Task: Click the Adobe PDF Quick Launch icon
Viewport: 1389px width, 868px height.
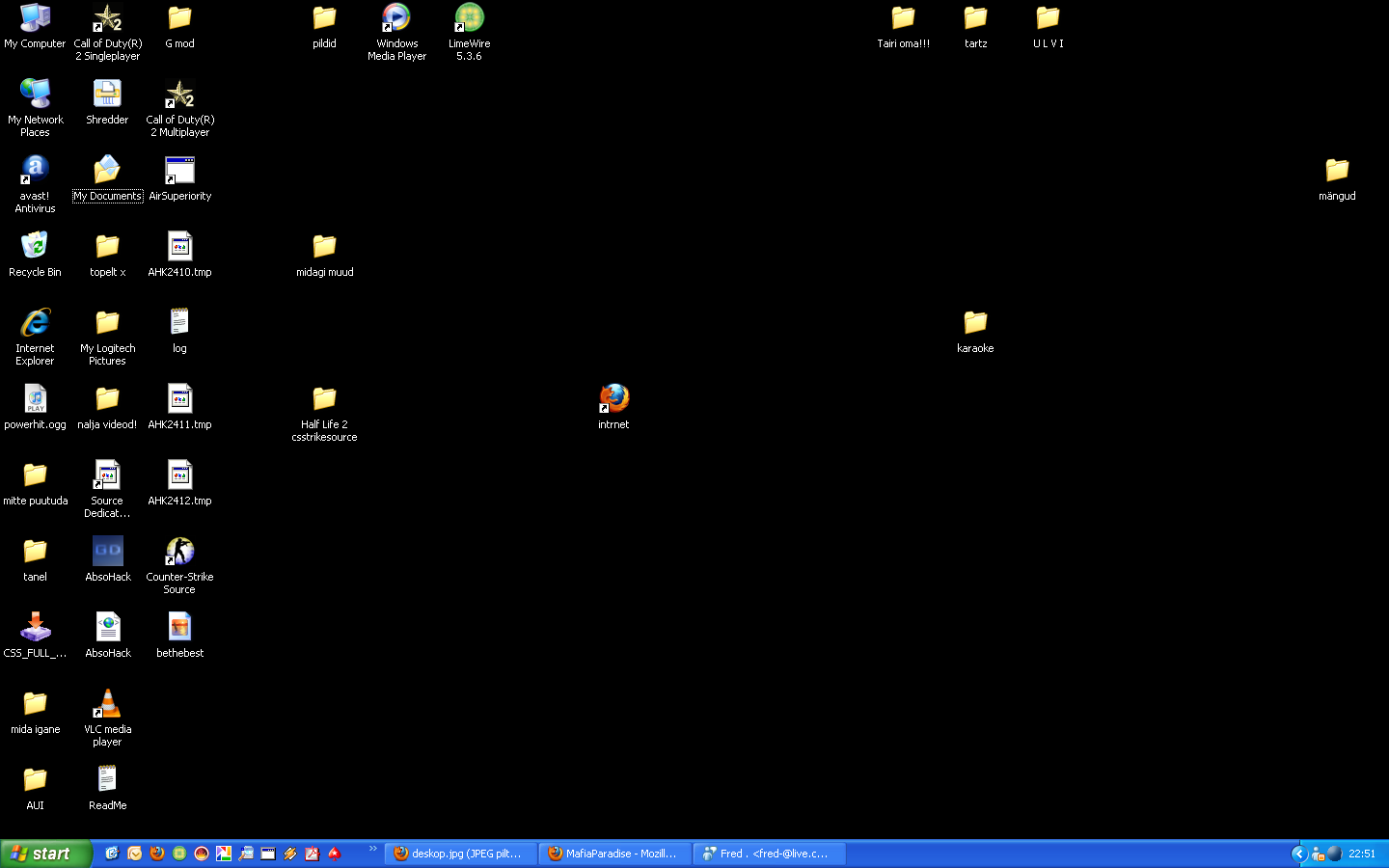Action: pyautogui.click(x=312, y=854)
